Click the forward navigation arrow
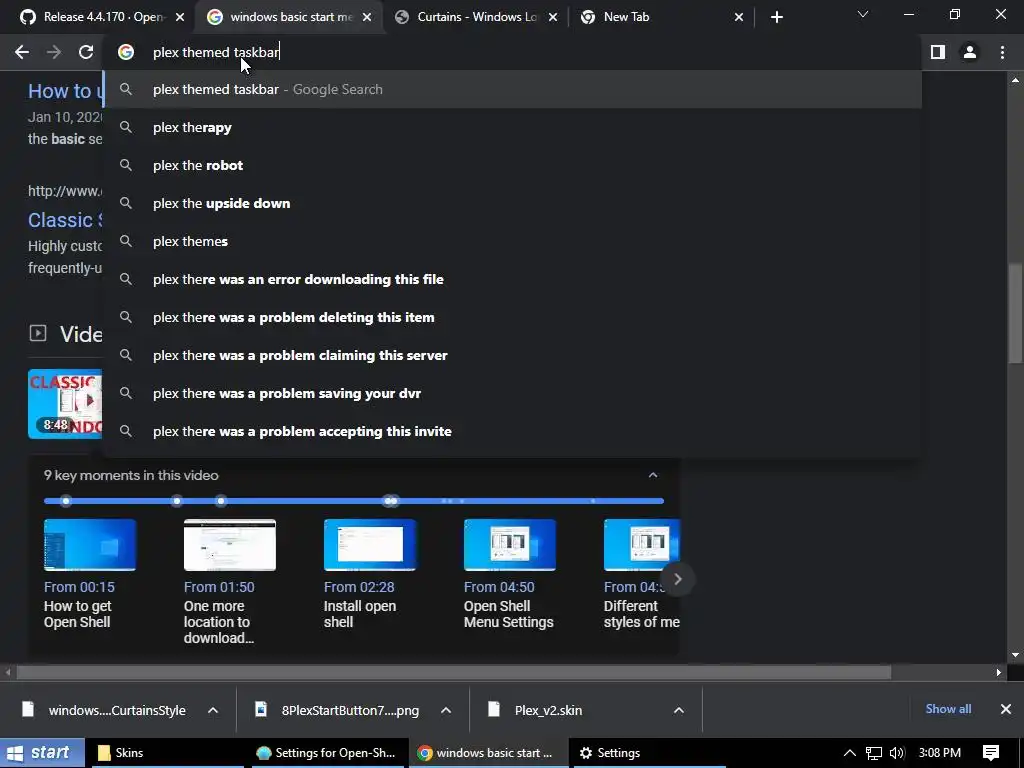The height and width of the screenshot is (768, 1024). coord(54,52)
